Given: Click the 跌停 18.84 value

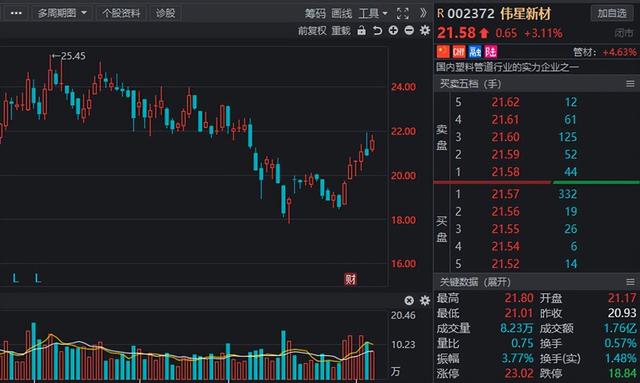Looking at the screenshot, I should point(622,373).
